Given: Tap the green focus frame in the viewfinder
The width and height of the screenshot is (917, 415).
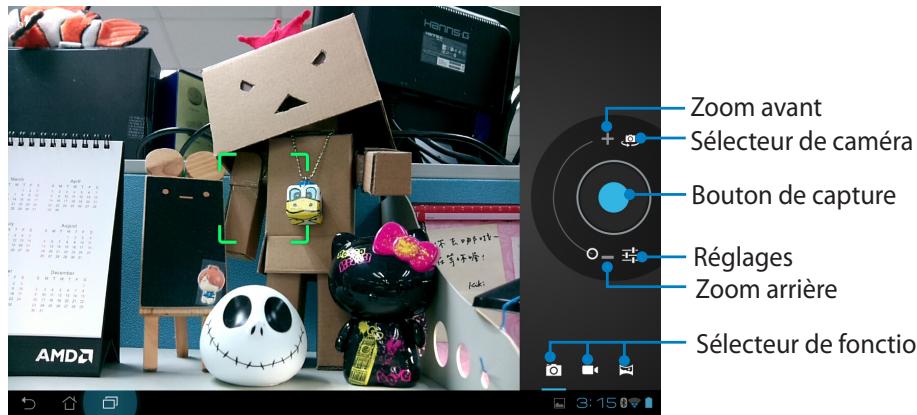Looking at the screenshot, I should pyautogui.click(x=264, y=198).
